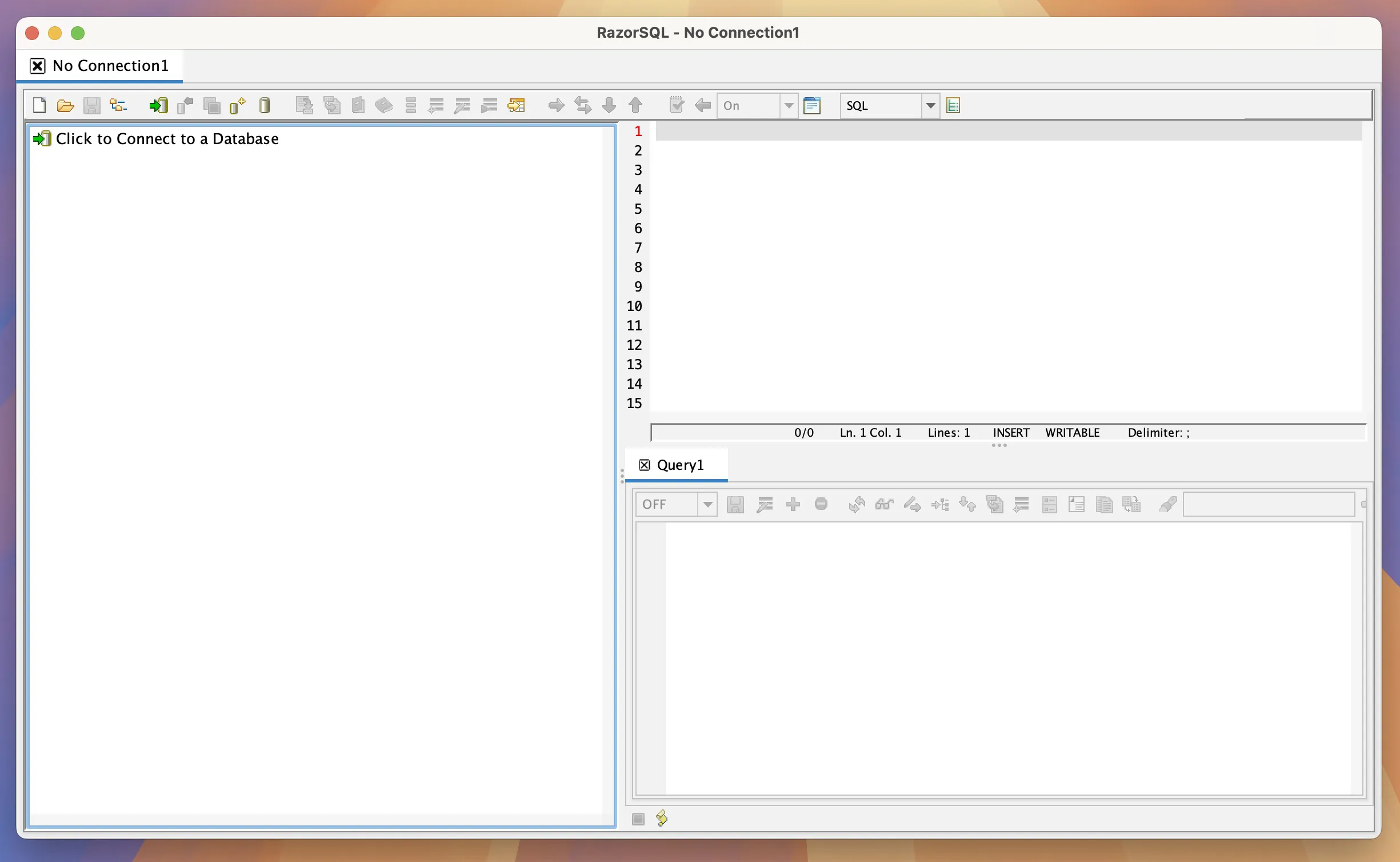1400x862 pixels.
Task: Click the lightning bolt icon below results
Action: 662,818
